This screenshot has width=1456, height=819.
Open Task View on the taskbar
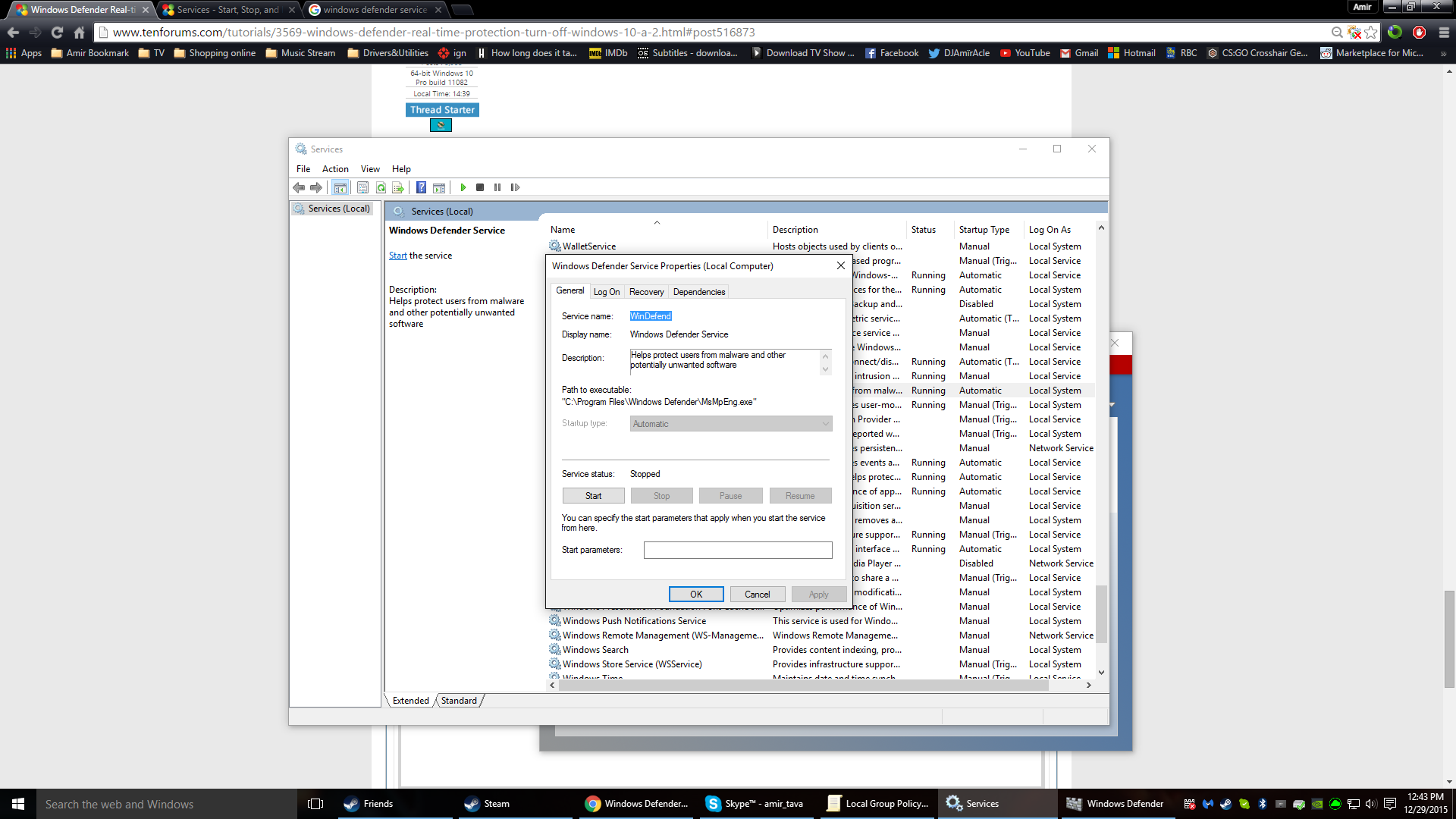315,804
